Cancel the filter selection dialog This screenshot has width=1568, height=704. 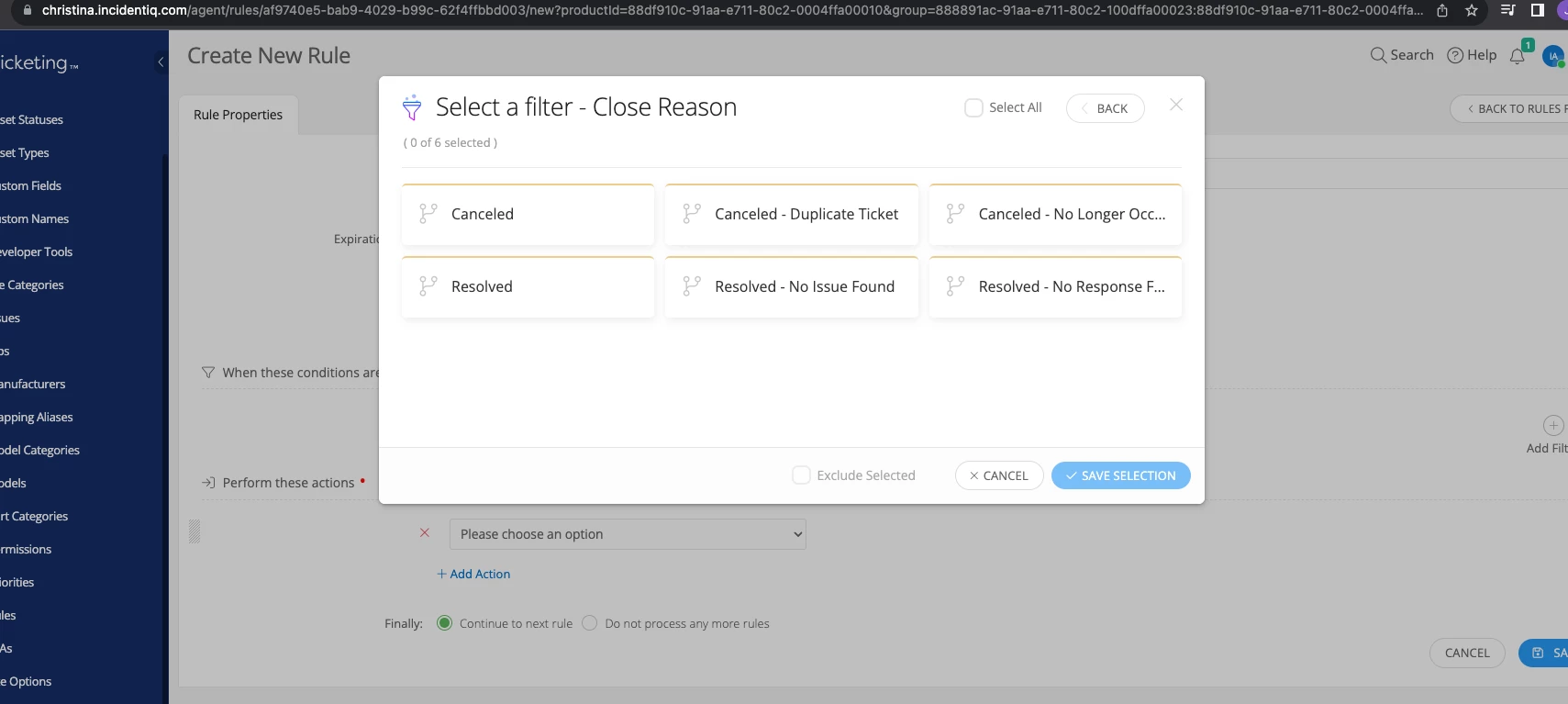999,475
